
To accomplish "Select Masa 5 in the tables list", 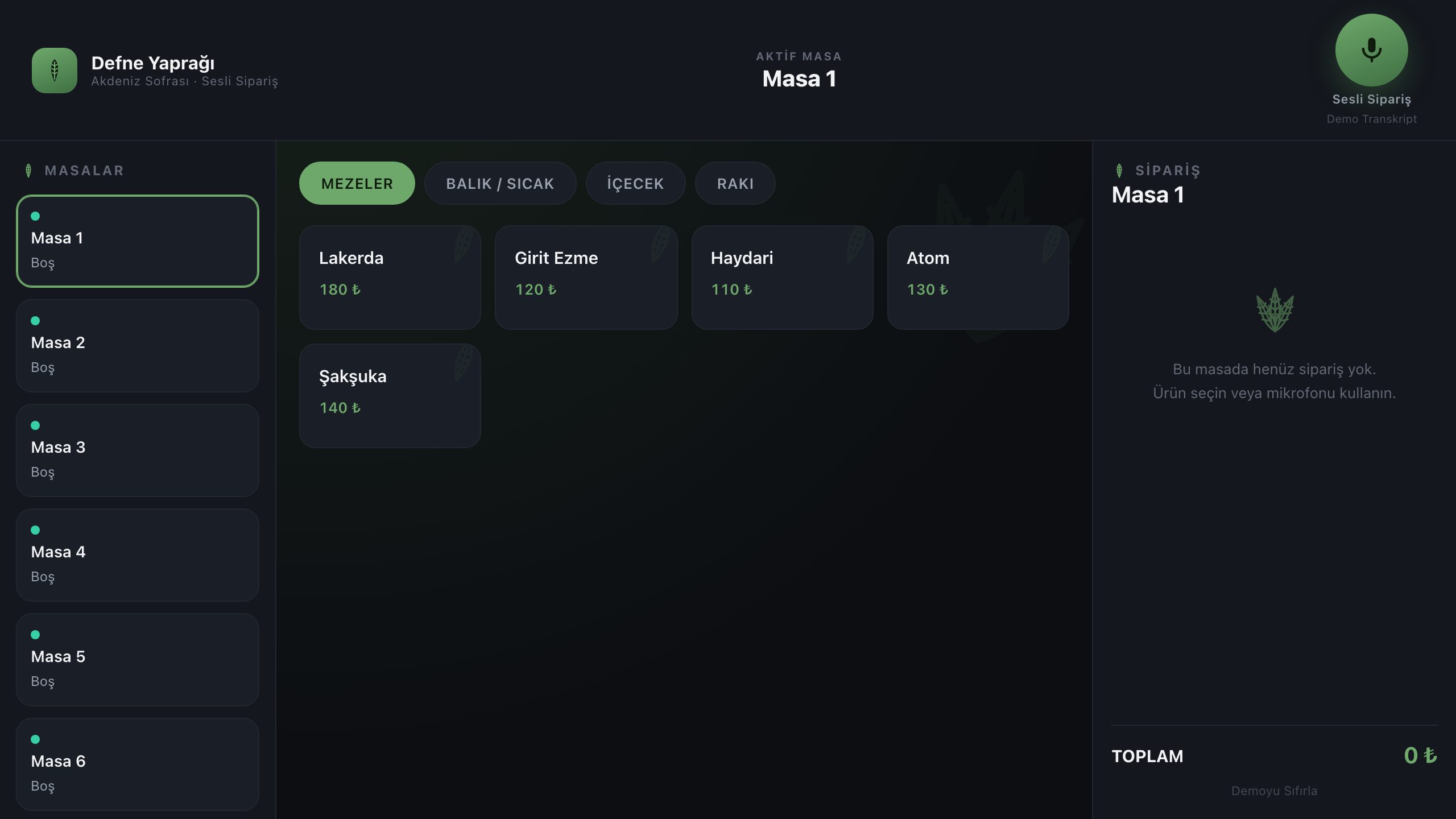I will [138, 660].
